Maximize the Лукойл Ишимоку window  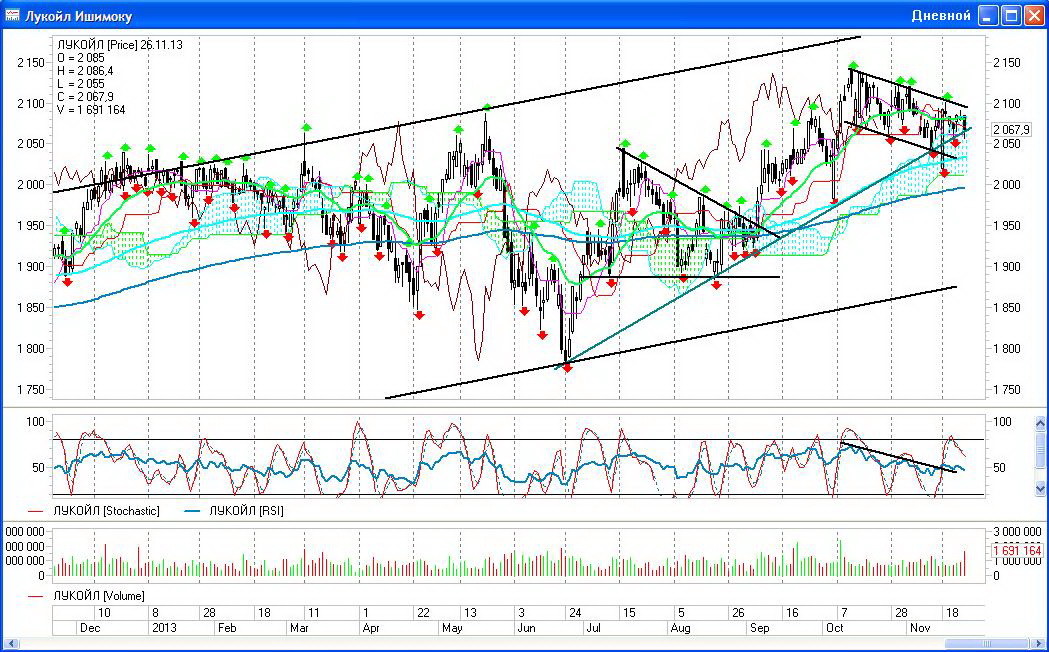tap(1012, 16)
